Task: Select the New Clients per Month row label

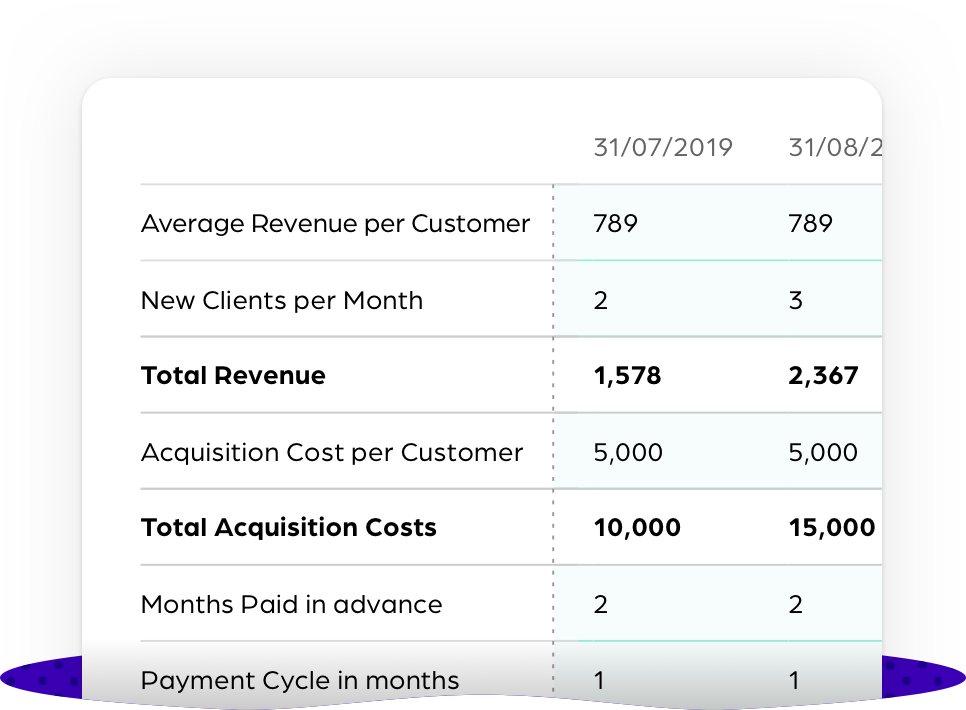Action: [282, 300]
